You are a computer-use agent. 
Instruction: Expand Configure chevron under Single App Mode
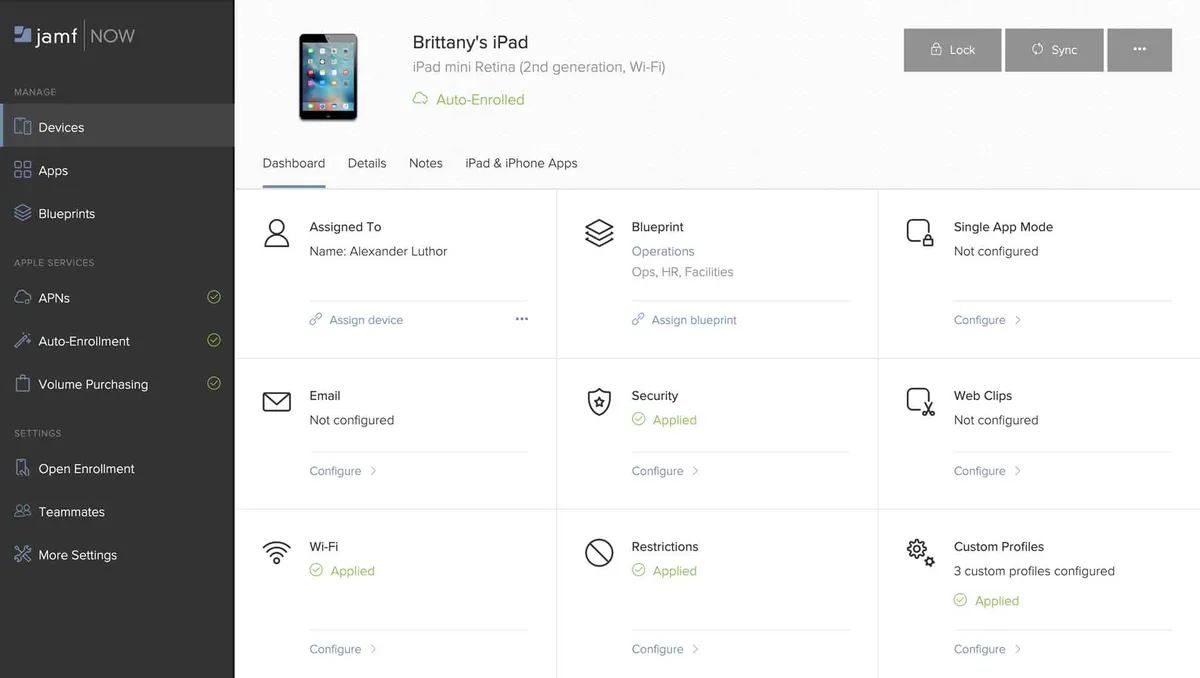(x=1018, y=320)
